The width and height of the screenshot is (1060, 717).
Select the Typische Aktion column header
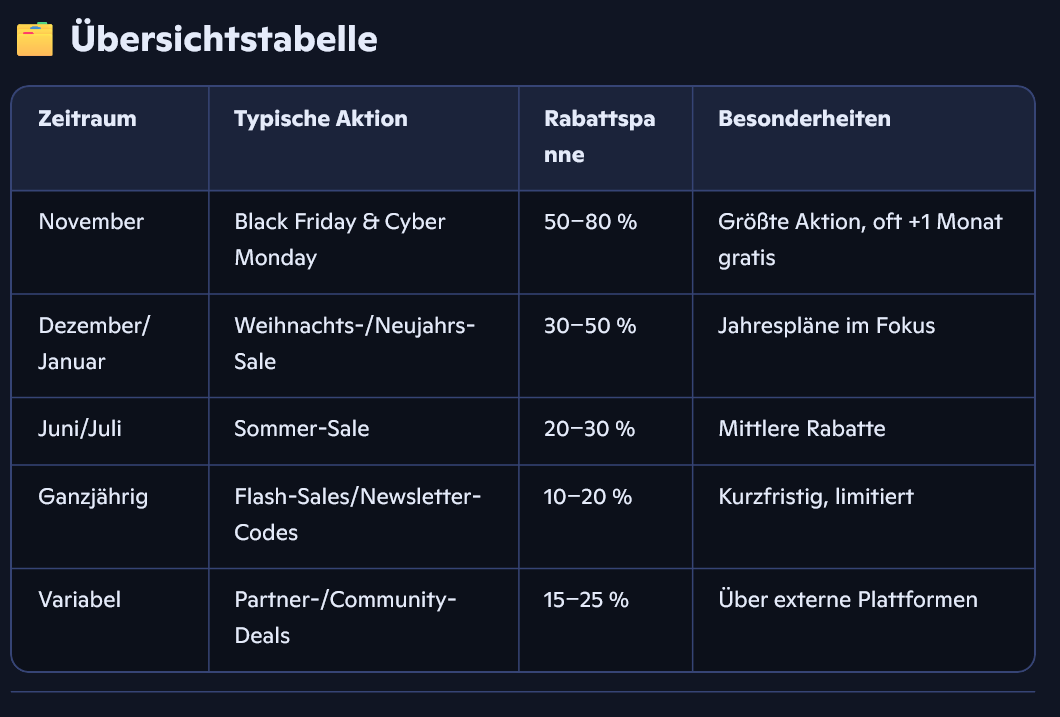coord(321,119)
